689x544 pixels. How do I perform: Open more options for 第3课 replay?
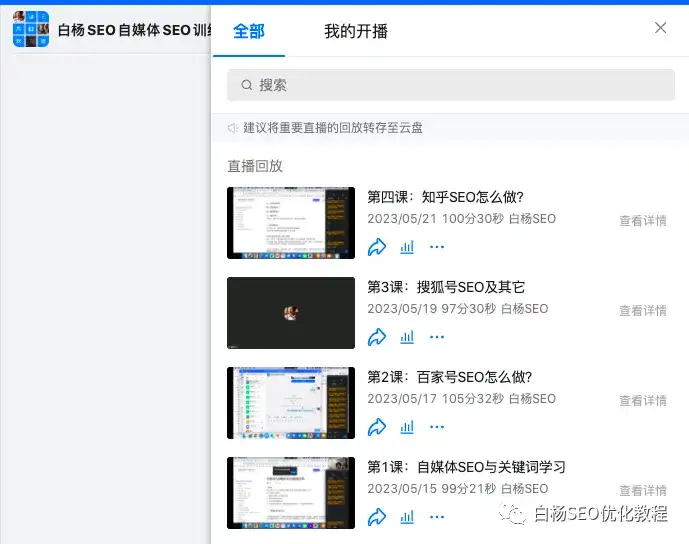437,337
